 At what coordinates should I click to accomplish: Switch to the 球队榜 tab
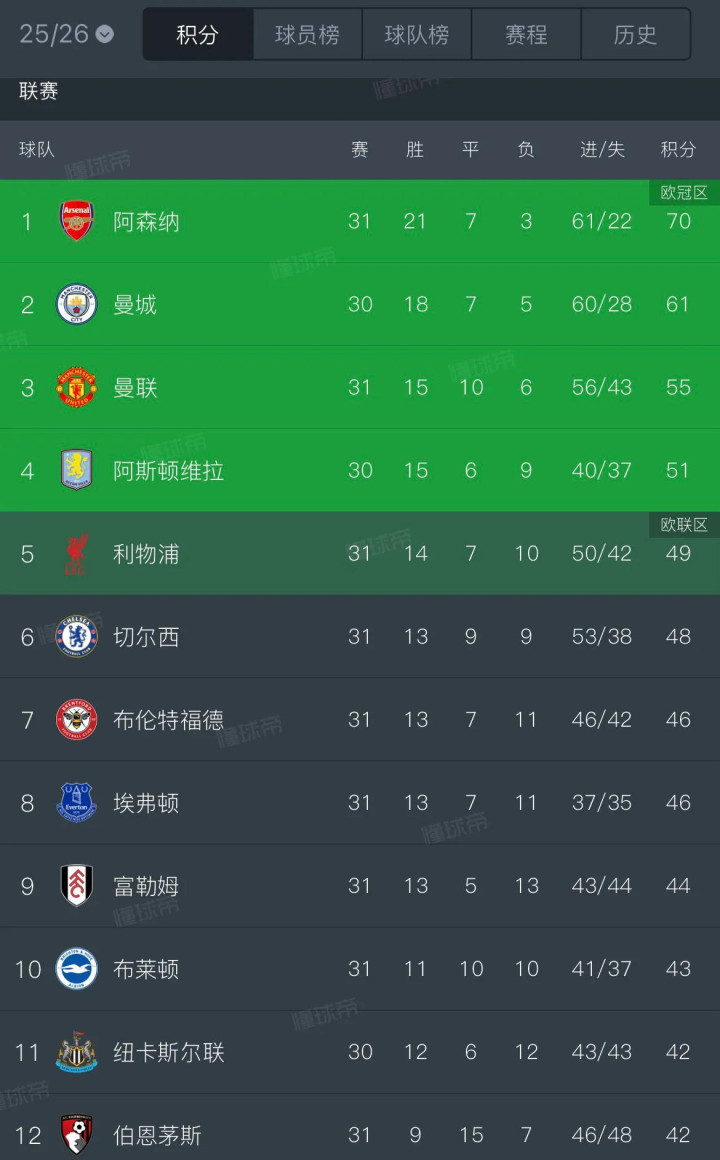point(416,35)
